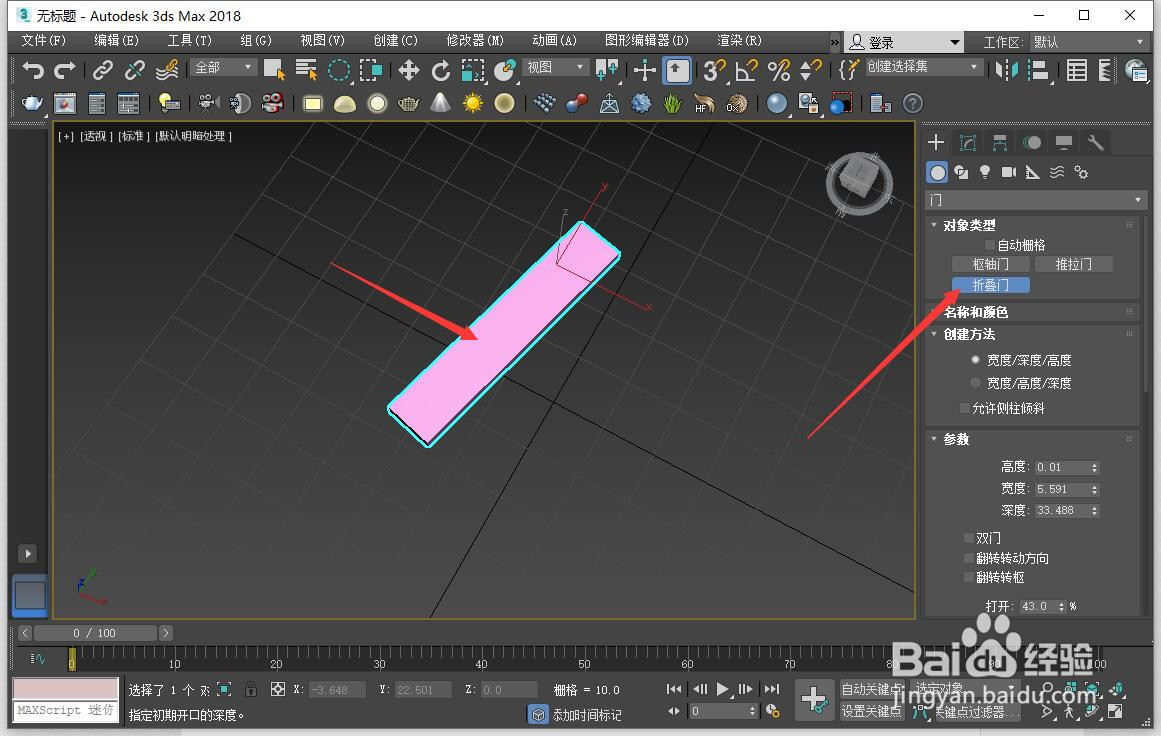This screenshot has height=736, width=1161.
Task: Check the 翻转转动方向 option
Action: tap(968, 558)
